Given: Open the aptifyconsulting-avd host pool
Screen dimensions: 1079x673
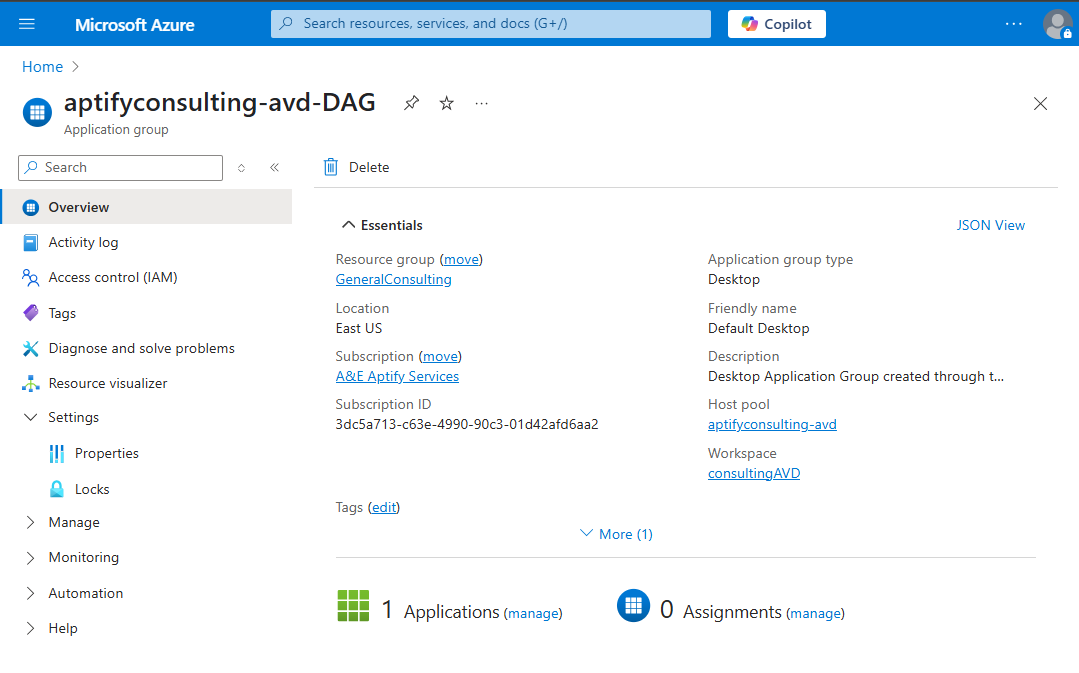Looking at the screenshot, I should 772,425.
